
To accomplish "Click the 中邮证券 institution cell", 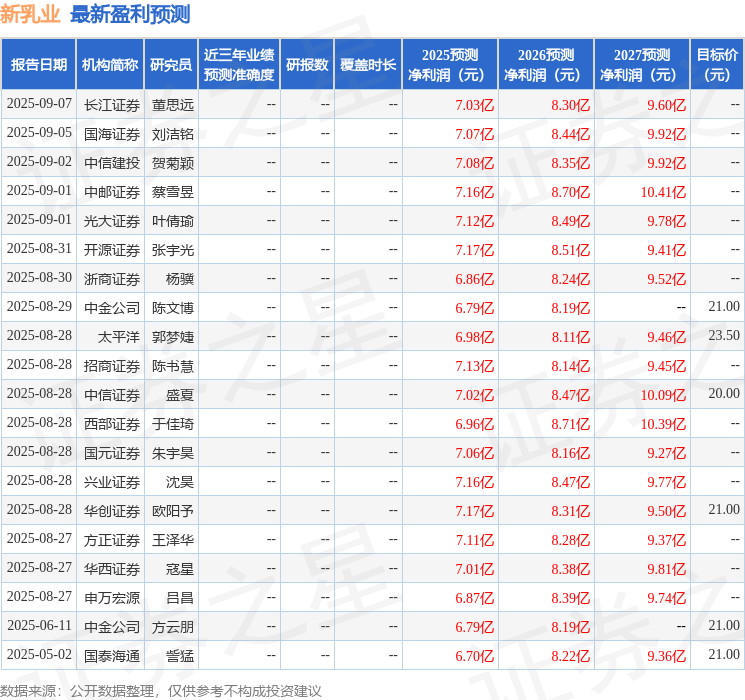I will pyautogui.click(x=112, y=192).
